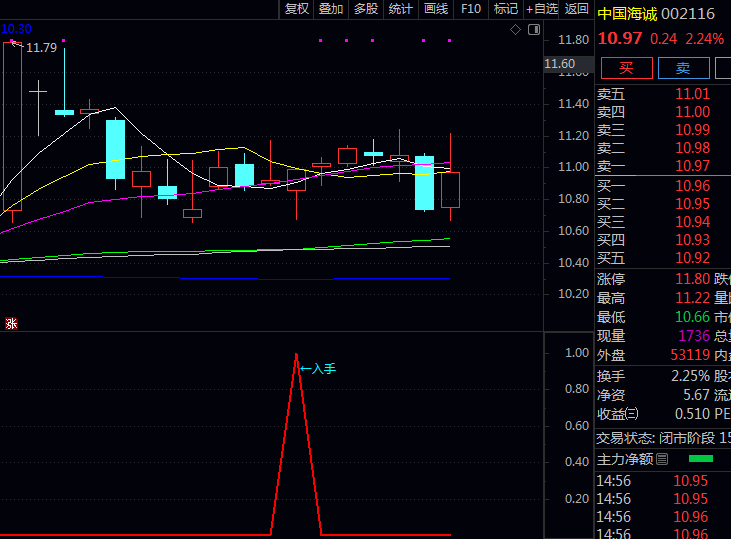Click the diamond icon above the chart
731x539 pixels.
[x=515, y=30]
